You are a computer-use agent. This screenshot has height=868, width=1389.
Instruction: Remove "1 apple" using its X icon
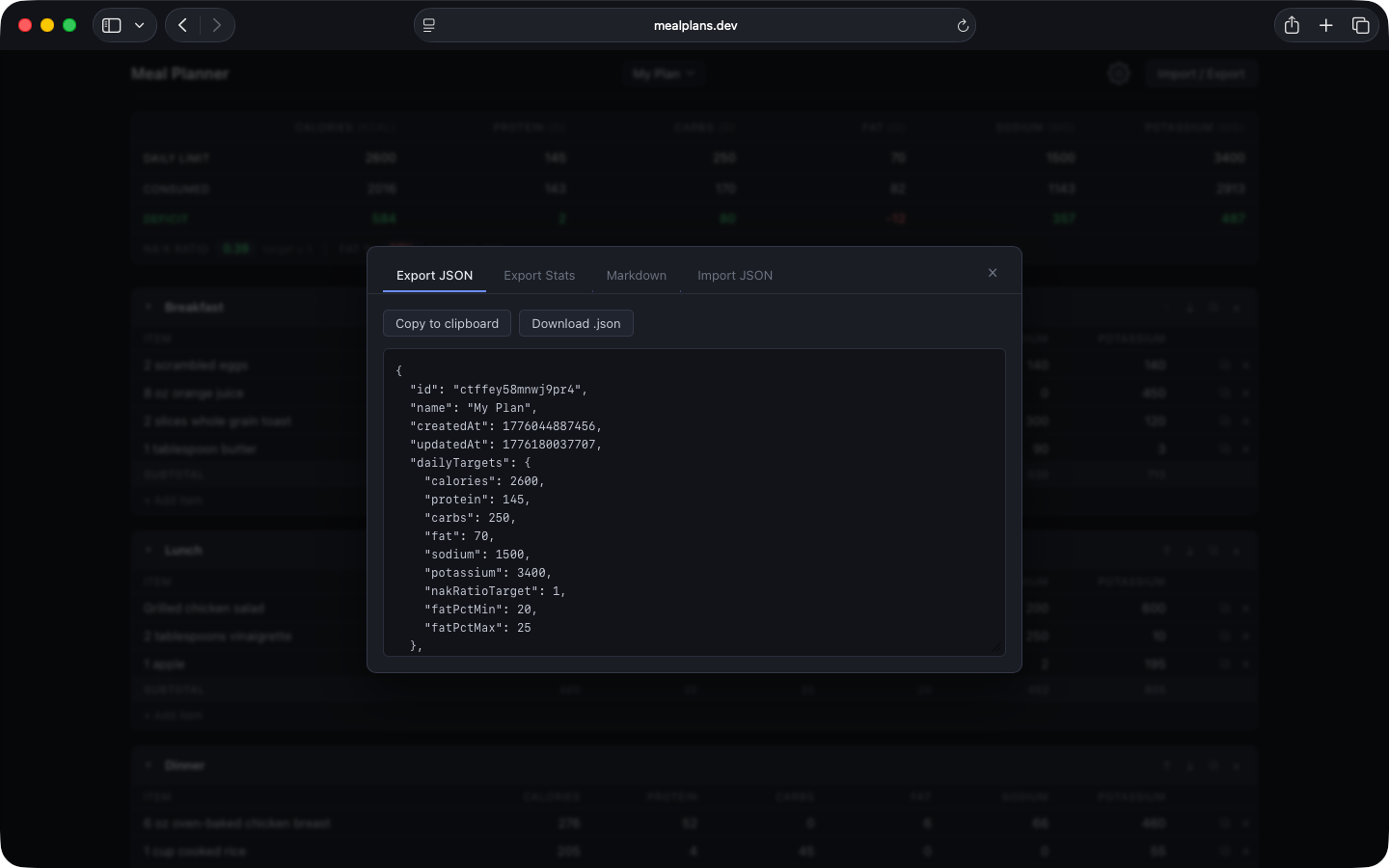pos(1245,664)
